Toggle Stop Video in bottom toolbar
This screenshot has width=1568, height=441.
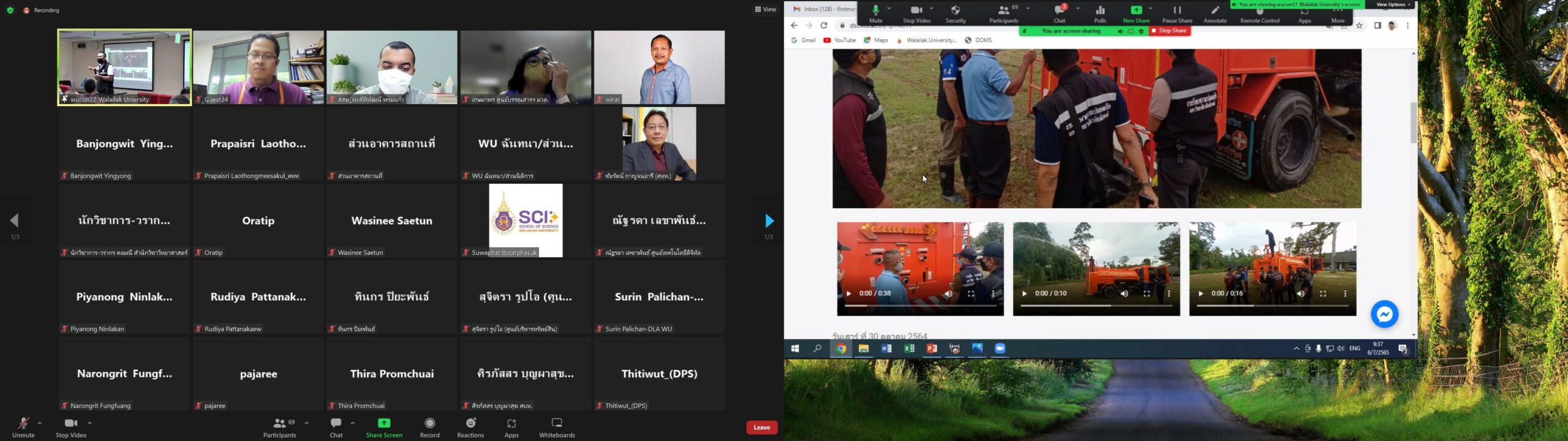click(x=71, y=423)
